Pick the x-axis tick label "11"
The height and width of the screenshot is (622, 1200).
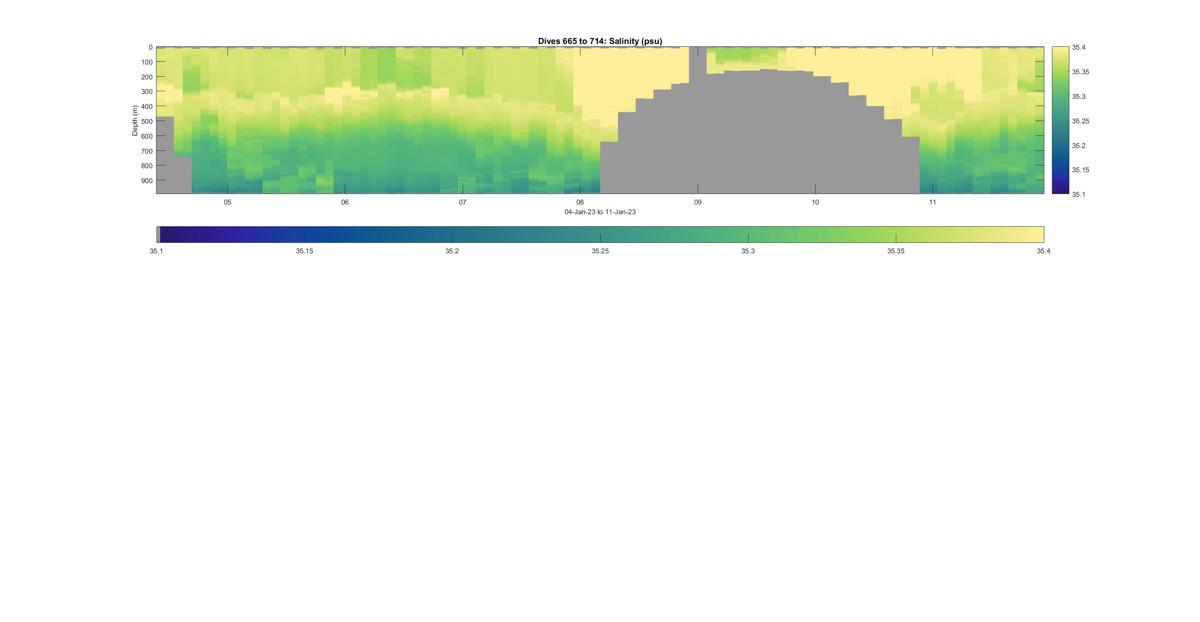pos(932,202)
